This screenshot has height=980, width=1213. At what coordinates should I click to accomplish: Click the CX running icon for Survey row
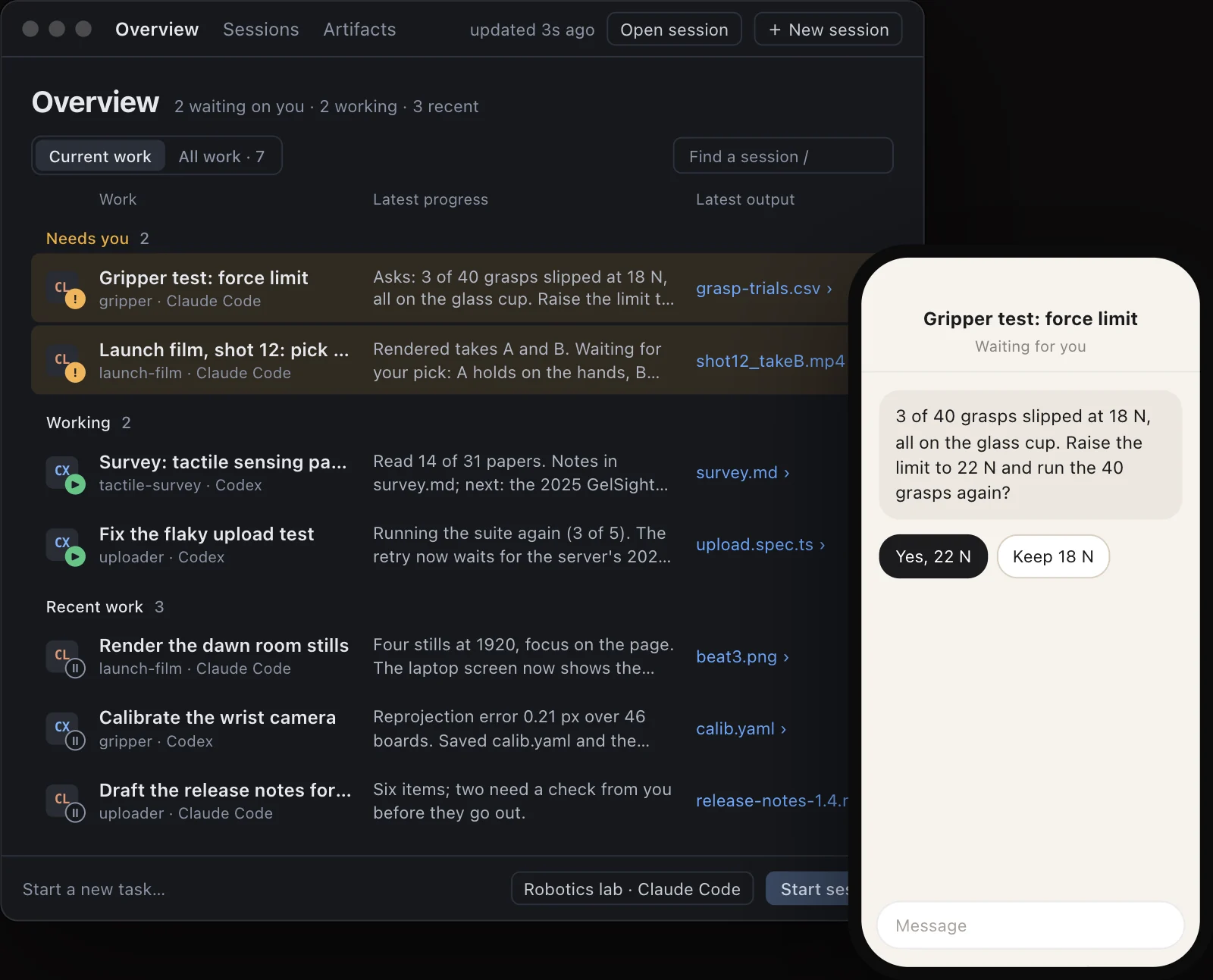[x=65, y=474]
